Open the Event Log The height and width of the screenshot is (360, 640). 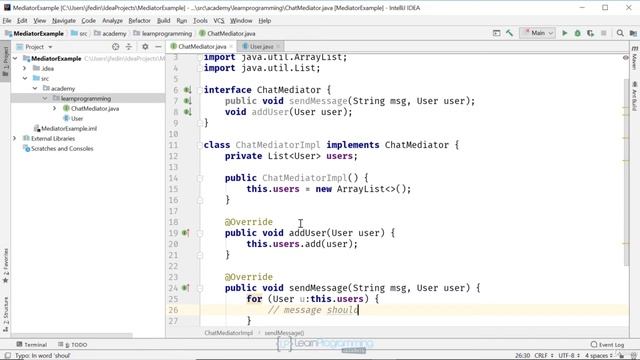tap(607, 344)
